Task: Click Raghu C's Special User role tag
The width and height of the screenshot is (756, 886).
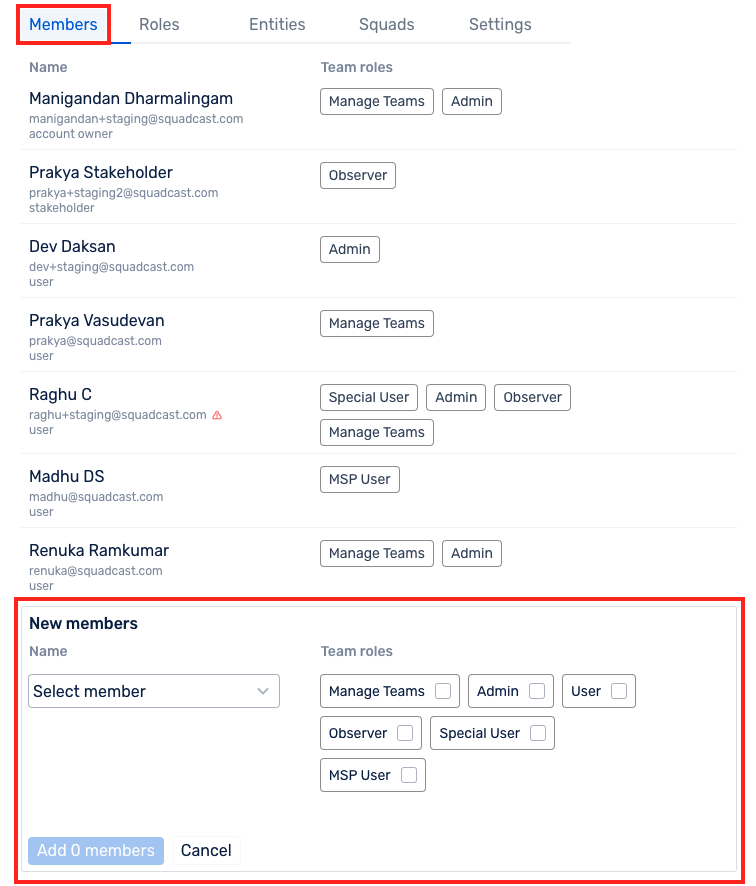Action: 369,397
